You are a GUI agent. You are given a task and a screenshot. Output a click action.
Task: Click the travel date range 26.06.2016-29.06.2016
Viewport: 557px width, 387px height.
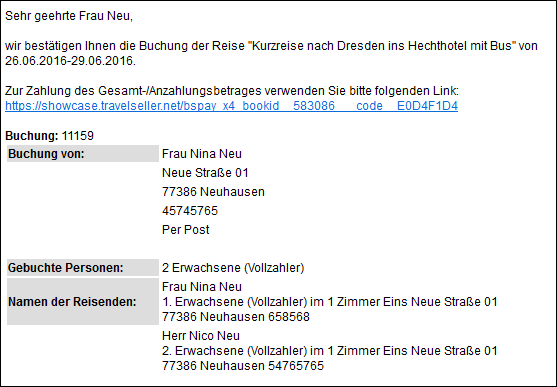coord(70,61)
